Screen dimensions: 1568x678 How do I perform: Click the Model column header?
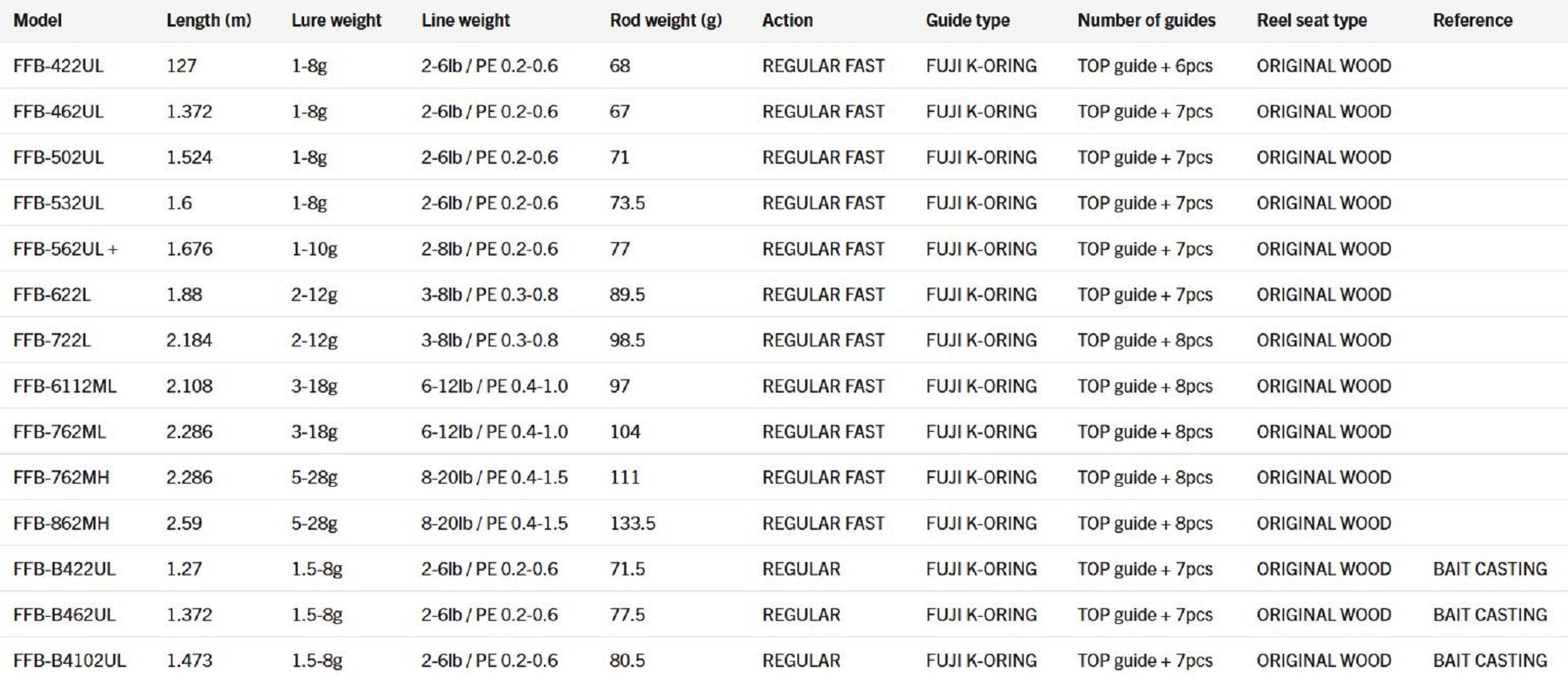click(x=38, y=20)
